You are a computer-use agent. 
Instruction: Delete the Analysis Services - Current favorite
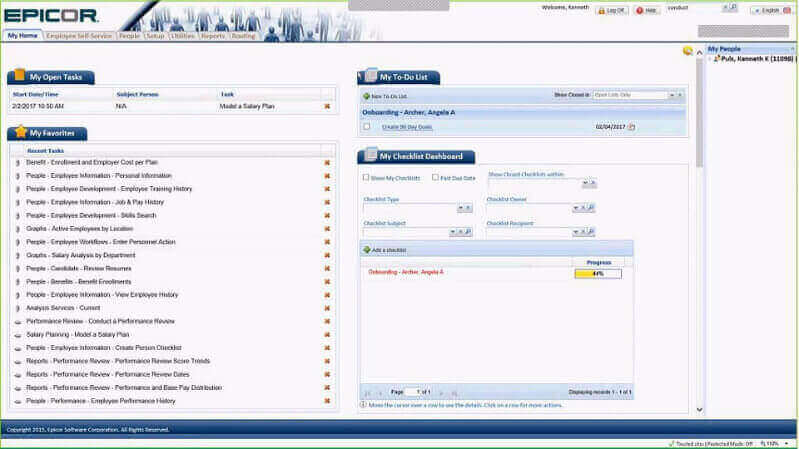pos(327,308)
